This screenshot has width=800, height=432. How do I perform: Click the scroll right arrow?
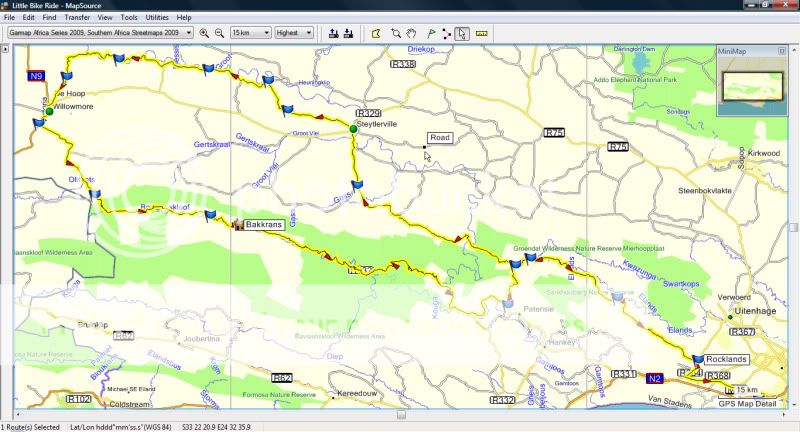(x=783, y=415)
